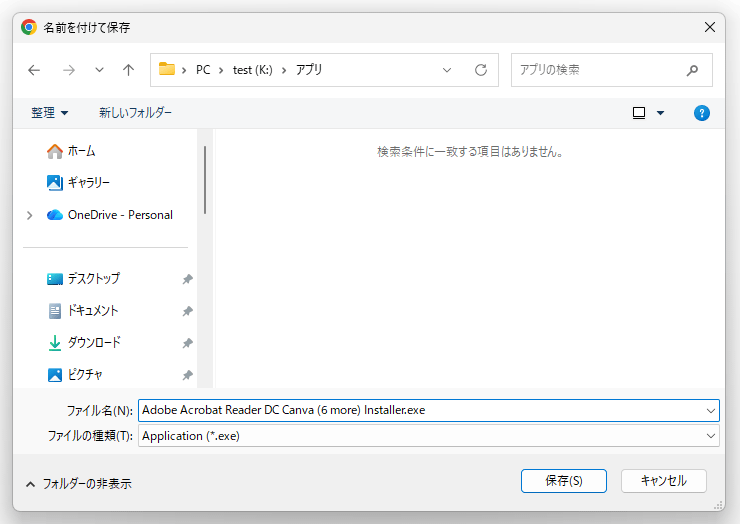Unpin Desktop using its pin icon
740x524 pixels.
click(x=187, y=279)
